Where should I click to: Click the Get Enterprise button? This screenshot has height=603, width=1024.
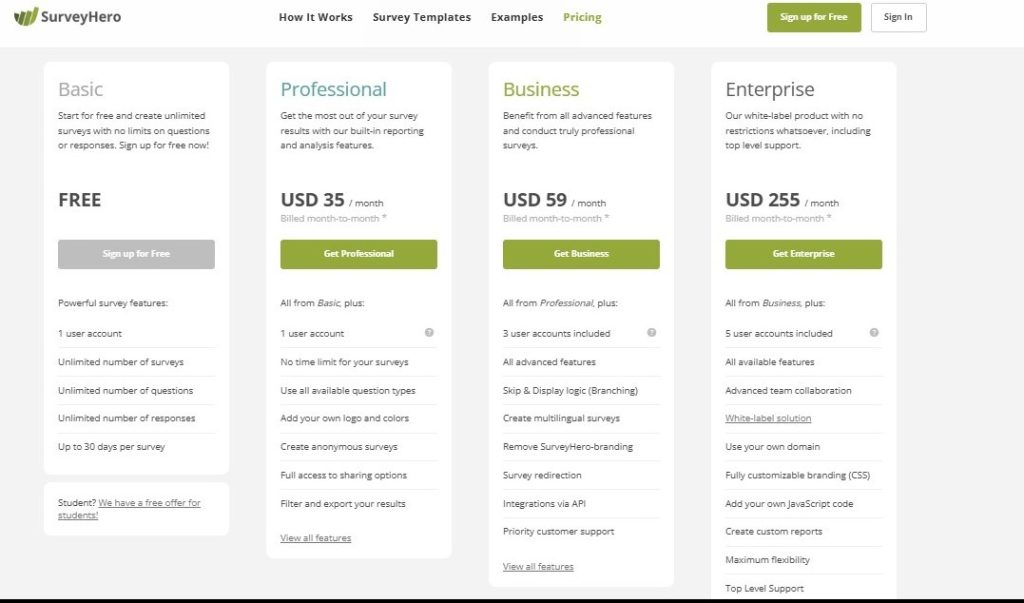(x=803, y=254)
